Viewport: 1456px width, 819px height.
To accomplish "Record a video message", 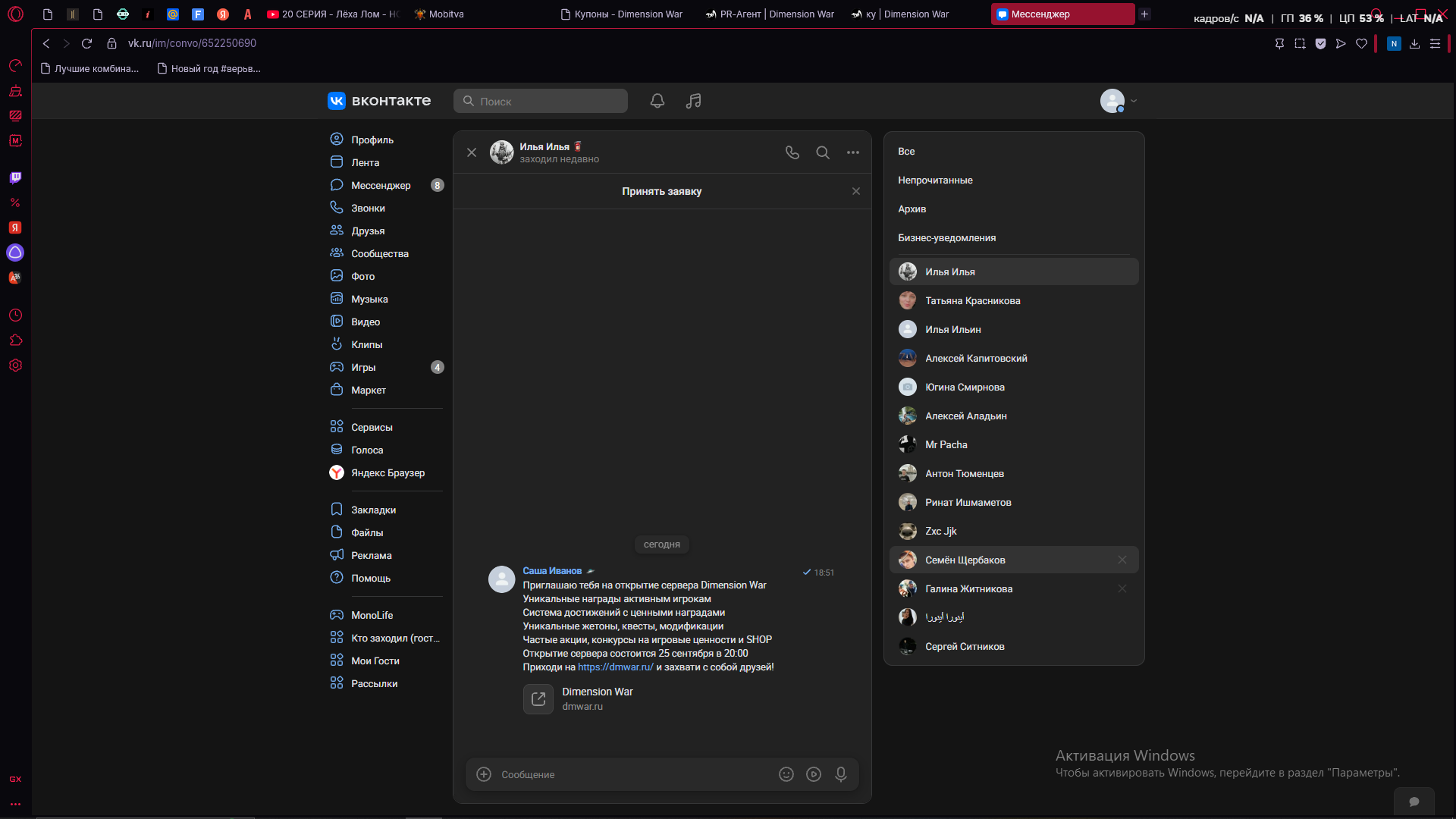I will point(814,774).
